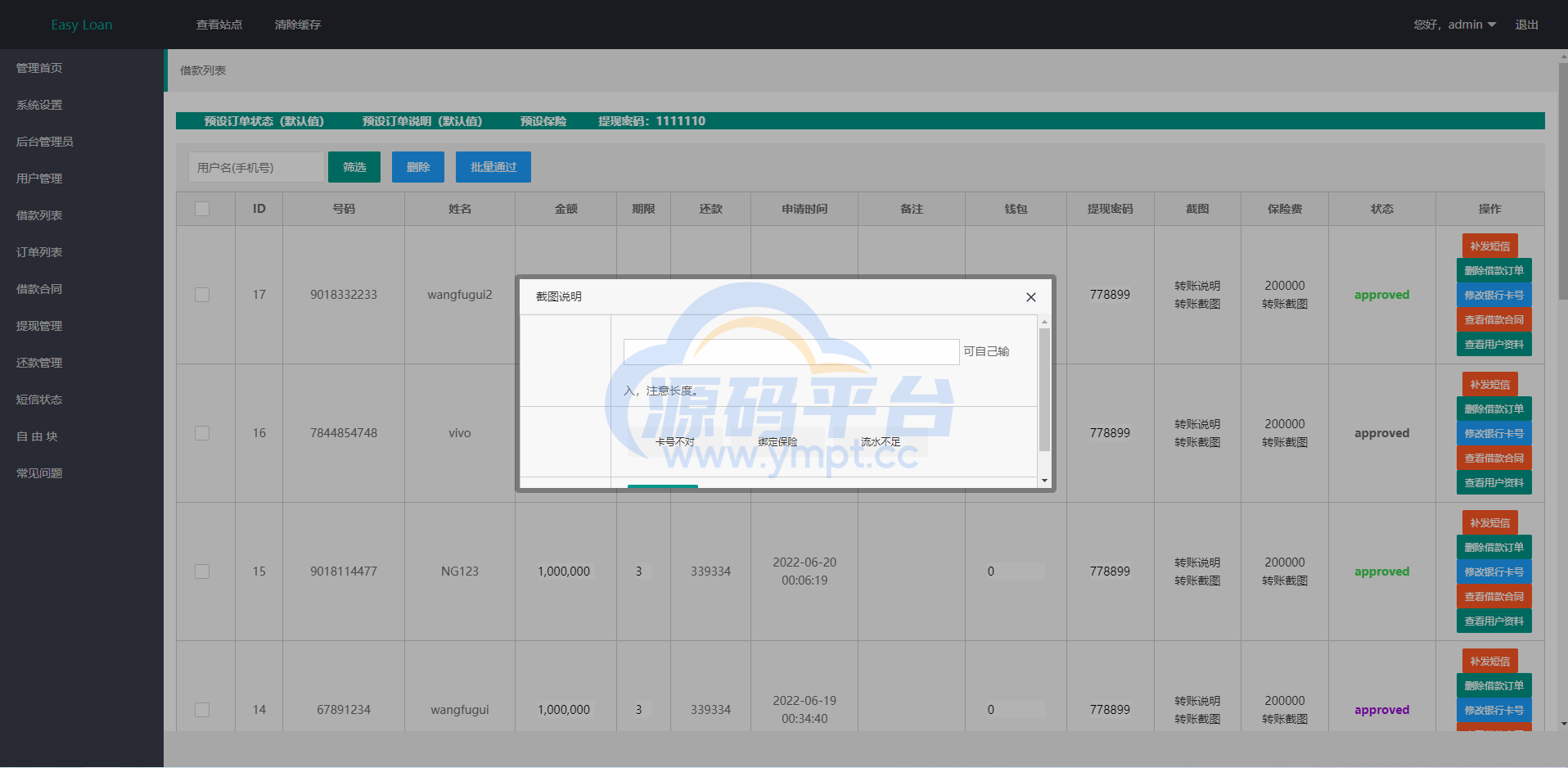Click 补发短信 for row 17
1568x768 pixels.
pos(1490,246)
